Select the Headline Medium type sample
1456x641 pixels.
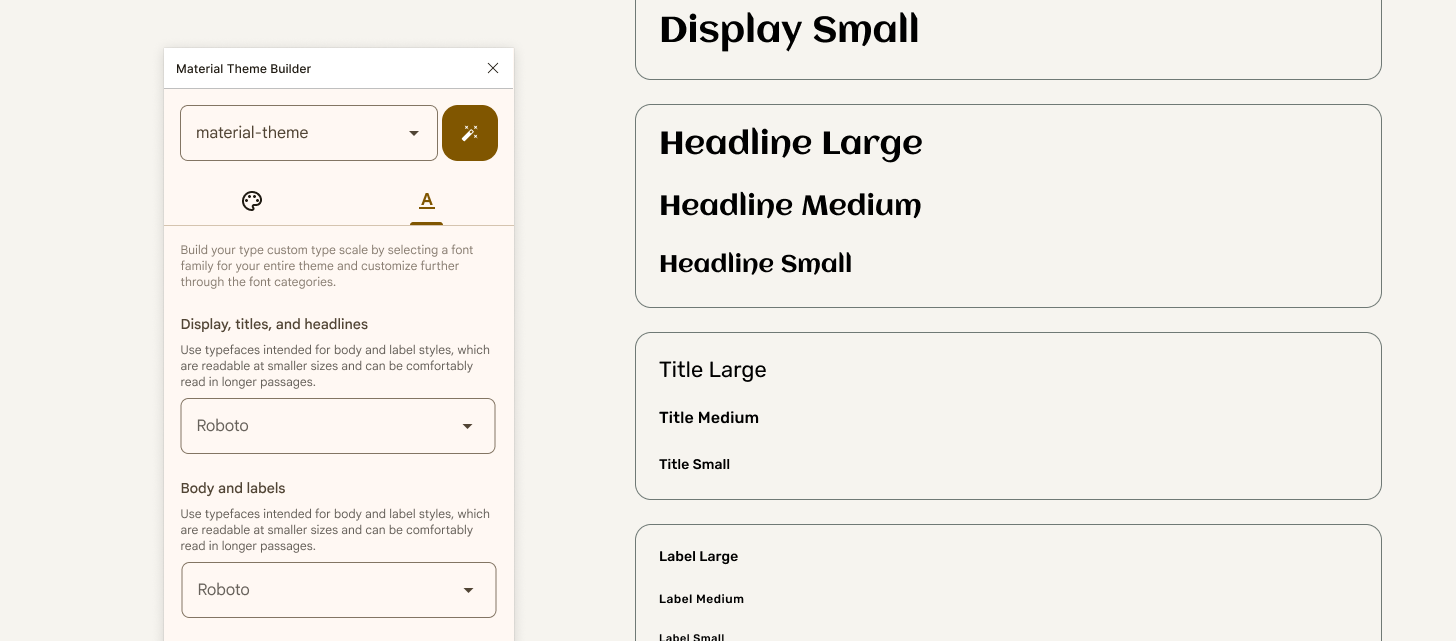[790, 205]
